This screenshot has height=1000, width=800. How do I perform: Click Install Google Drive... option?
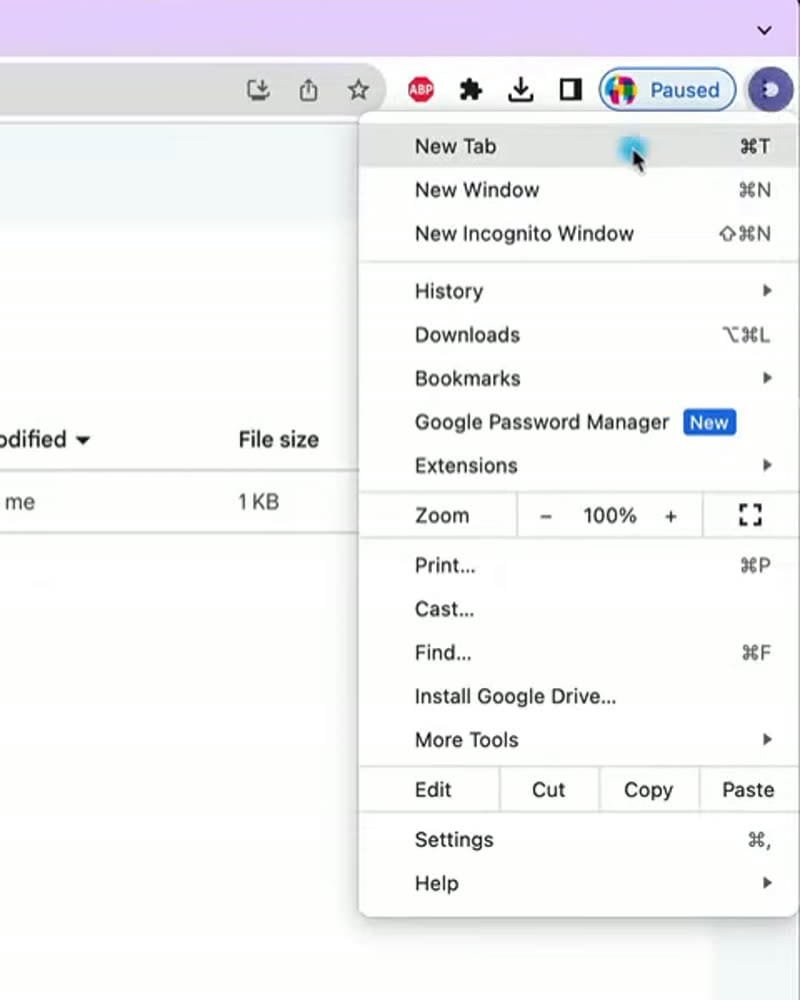point(579,696)
